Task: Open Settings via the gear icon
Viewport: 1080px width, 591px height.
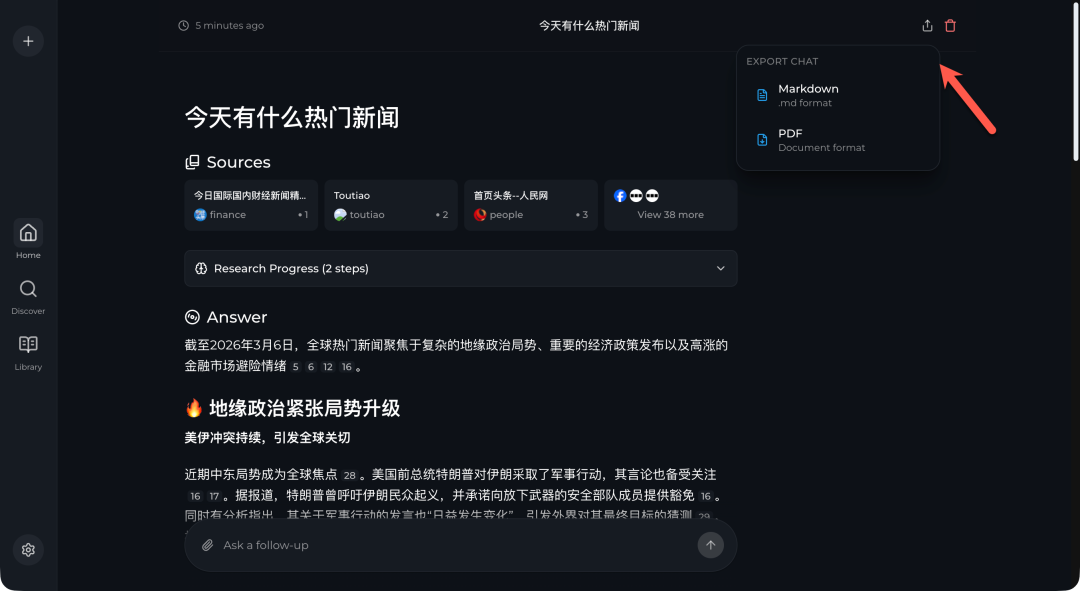Action: [x=27, y=549]
